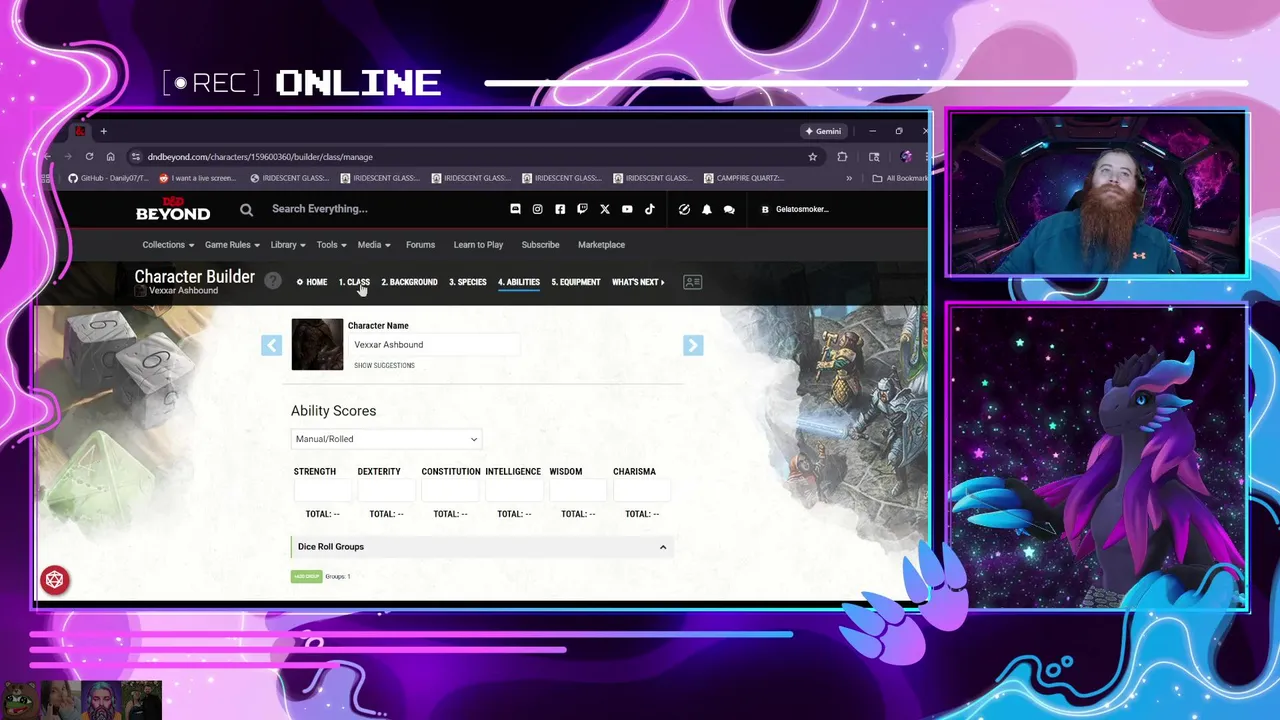Click Show Suggestions under character name
Image resolution: width=1280 pixels, height=720 pixels.
(384, 365)
